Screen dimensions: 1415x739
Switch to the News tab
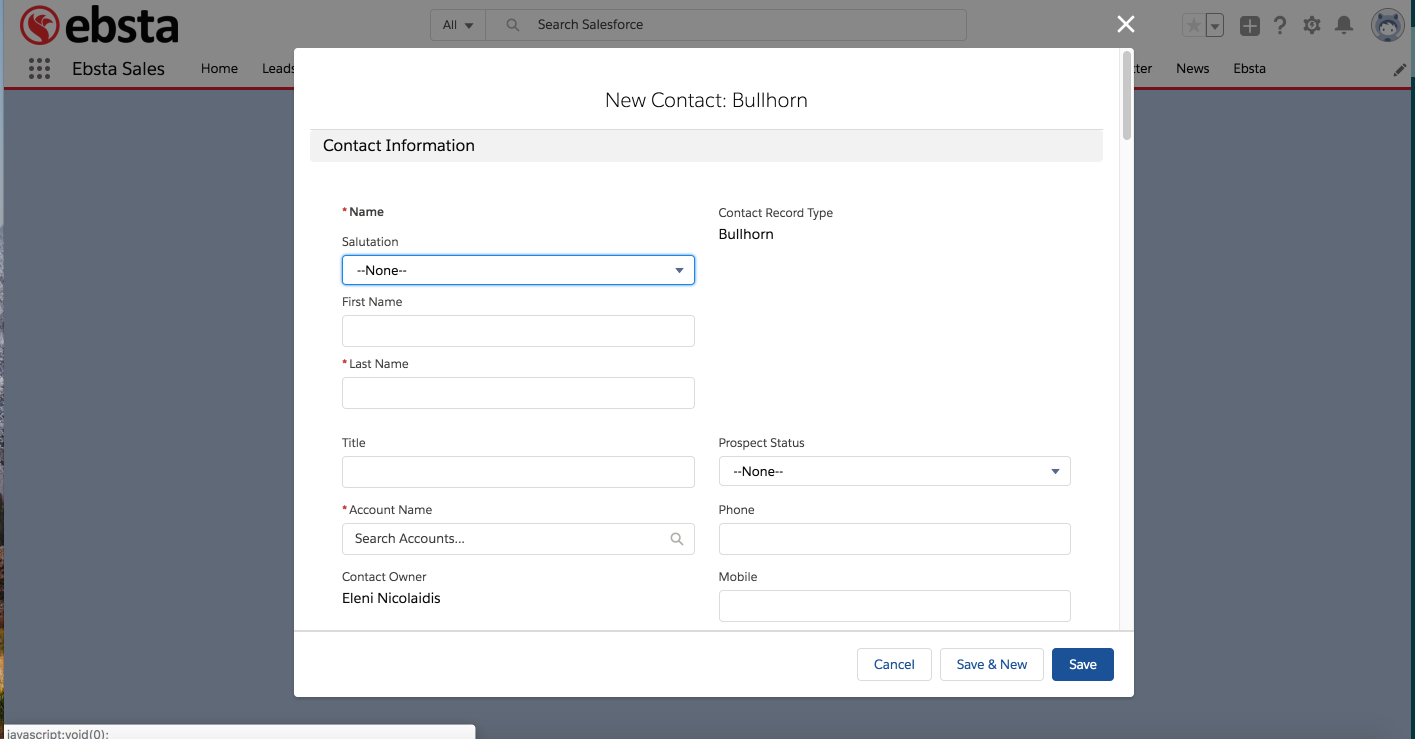1192,69
